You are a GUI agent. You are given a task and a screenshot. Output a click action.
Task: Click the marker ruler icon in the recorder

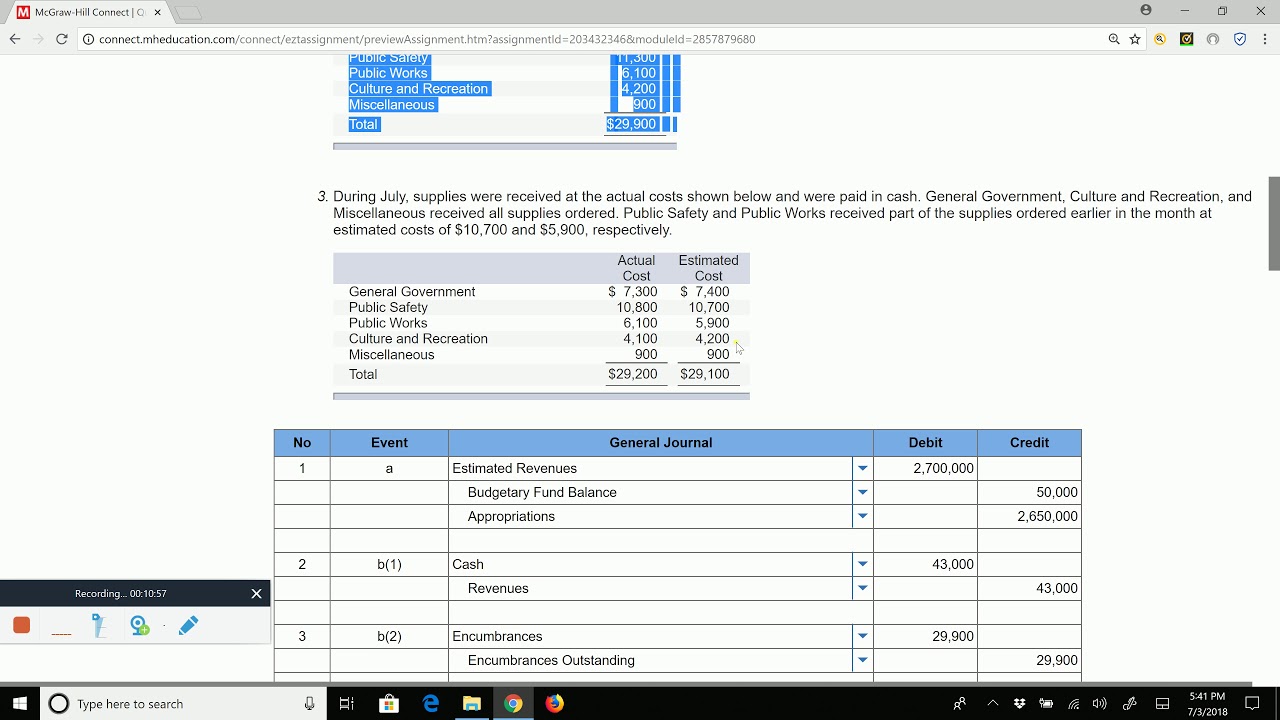[x=98, y=626]
